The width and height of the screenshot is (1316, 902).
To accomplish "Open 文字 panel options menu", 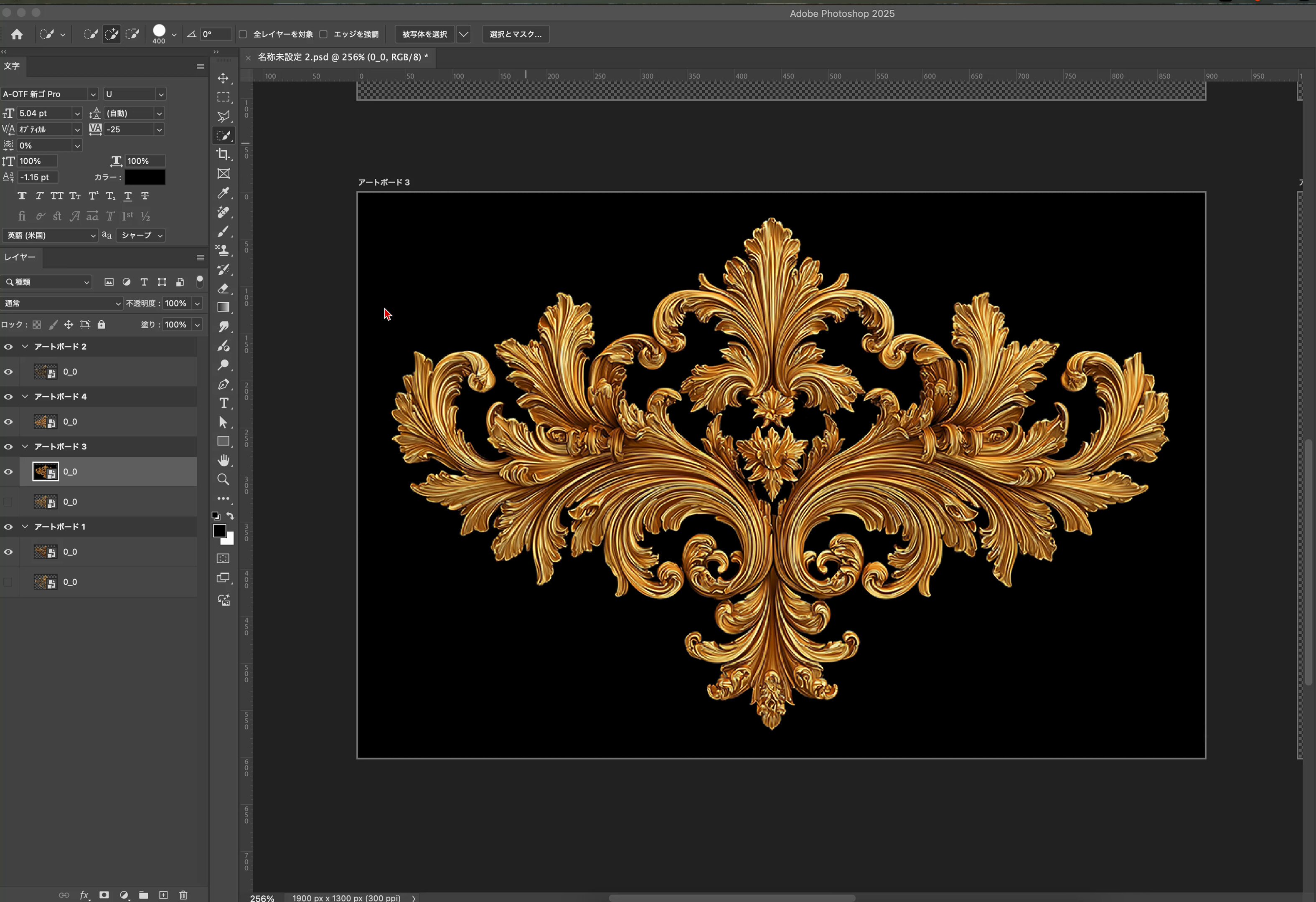I will pyautogui.click(x=201, y=66).
